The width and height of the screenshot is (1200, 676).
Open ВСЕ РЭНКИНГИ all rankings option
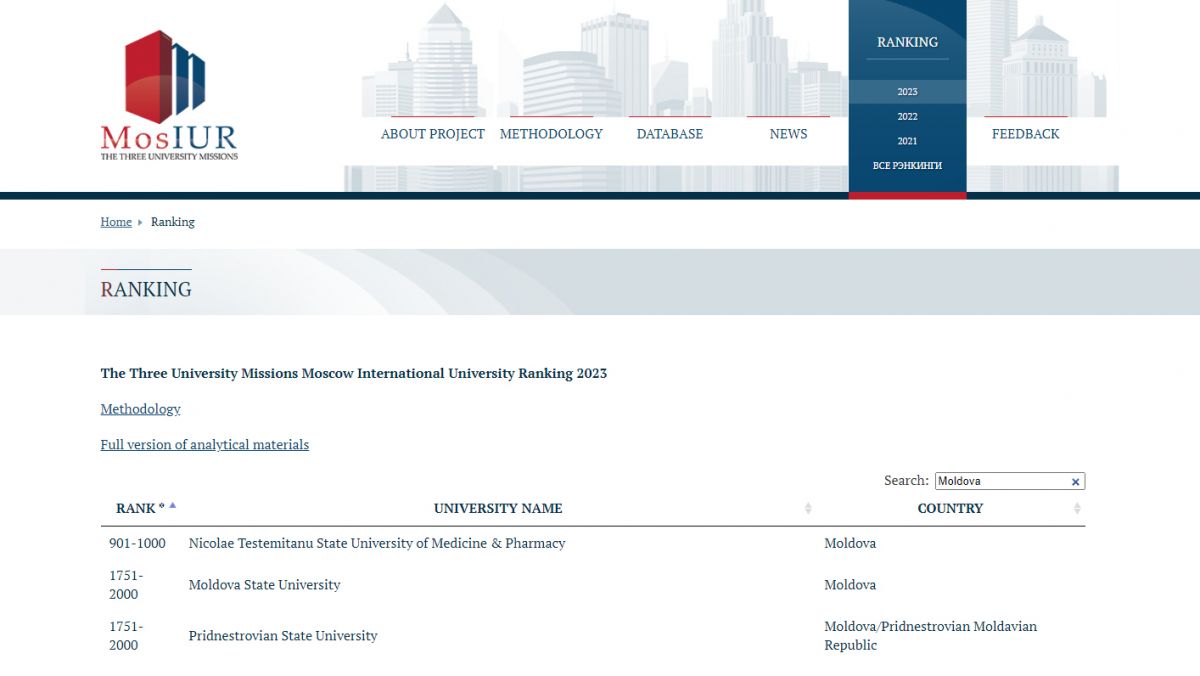pyautogui.click(x=907, y=166)
